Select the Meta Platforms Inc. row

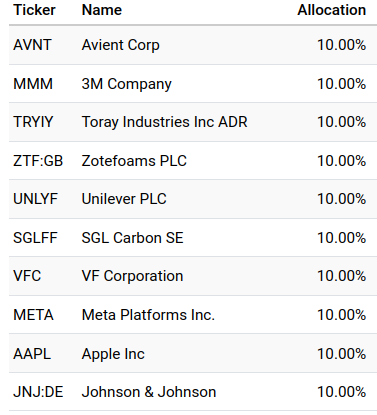tap(193, 315)
